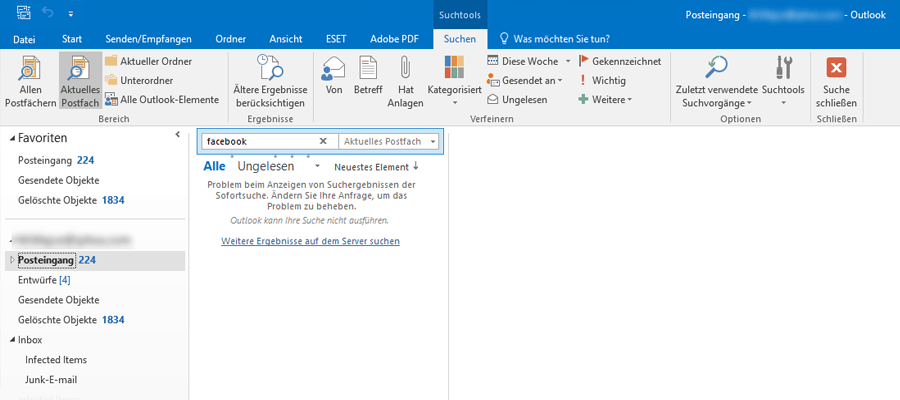Expand the account Posteingang folder triangle

13,260
